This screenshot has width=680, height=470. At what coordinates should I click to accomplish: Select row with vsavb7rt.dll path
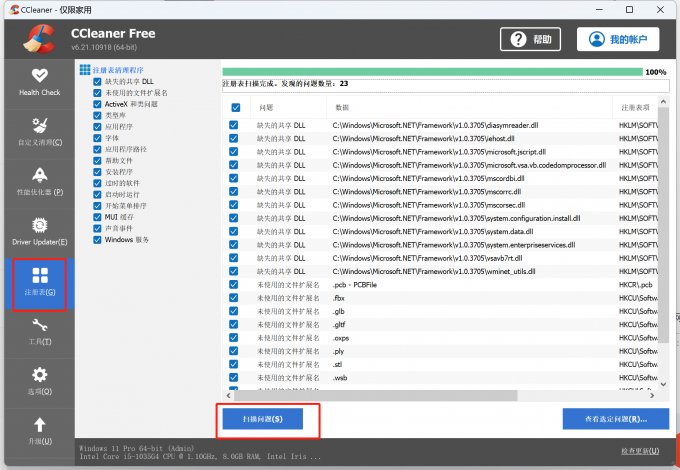441,258
